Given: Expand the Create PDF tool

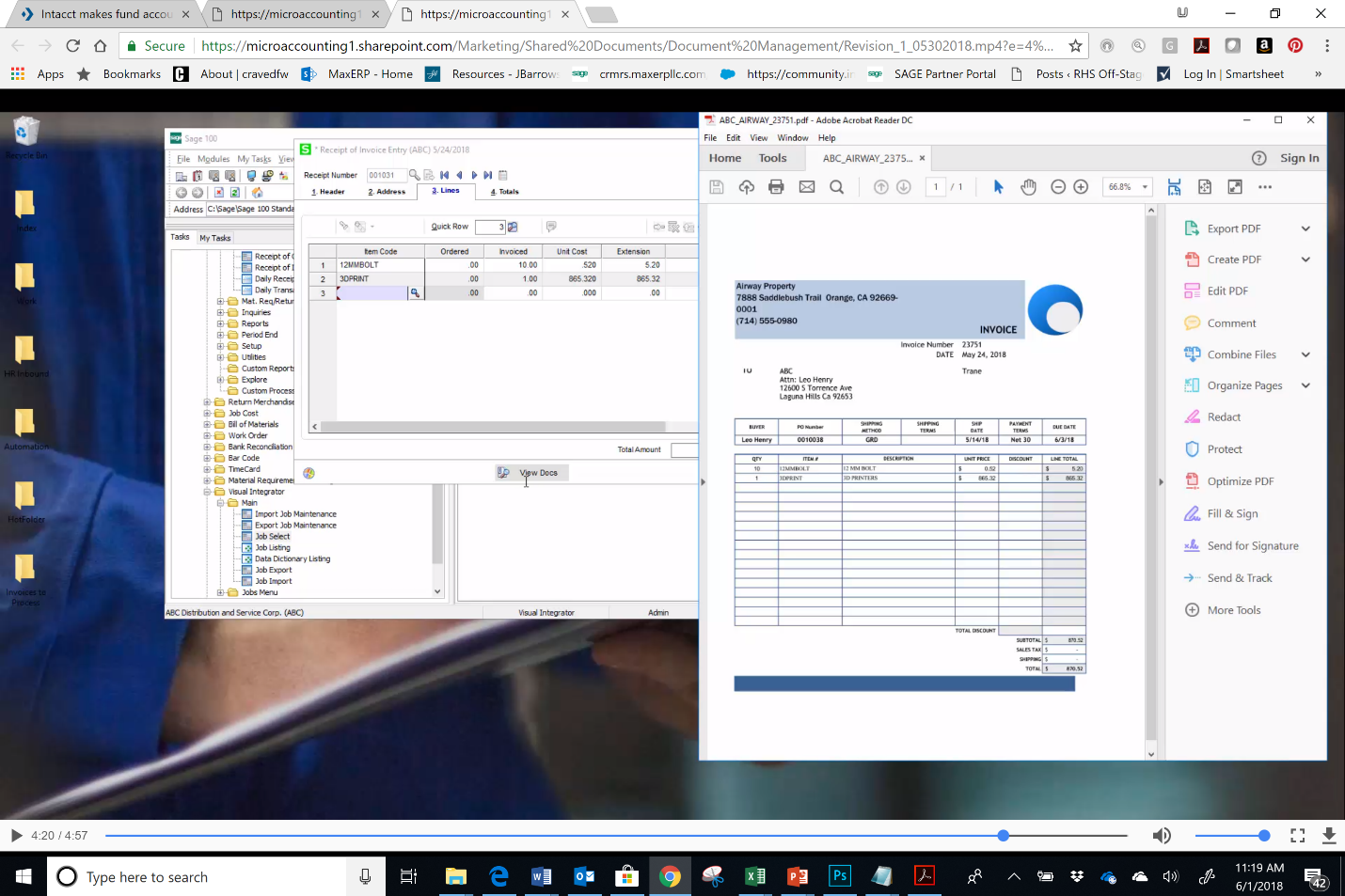Looking at the screenshot, I should (x=1305, y=259).
